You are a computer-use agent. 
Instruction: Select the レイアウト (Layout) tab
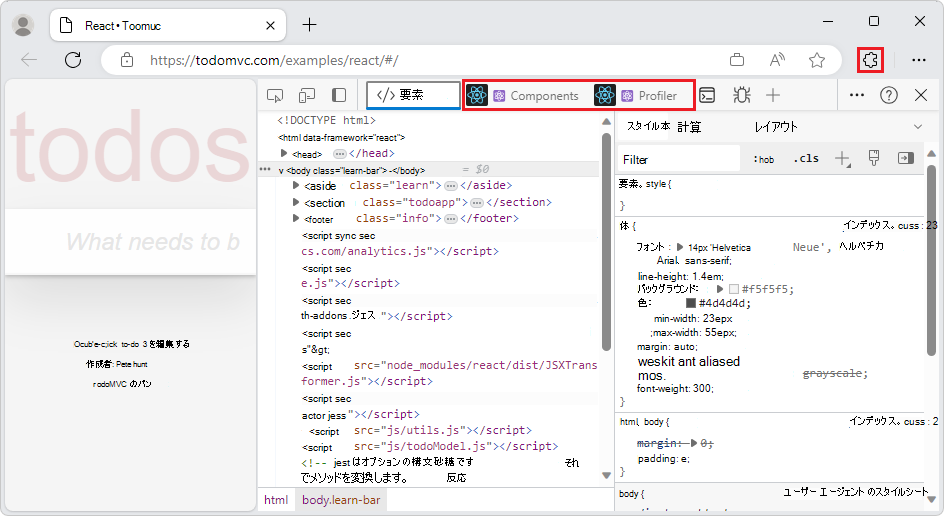[x=775, y=127]
